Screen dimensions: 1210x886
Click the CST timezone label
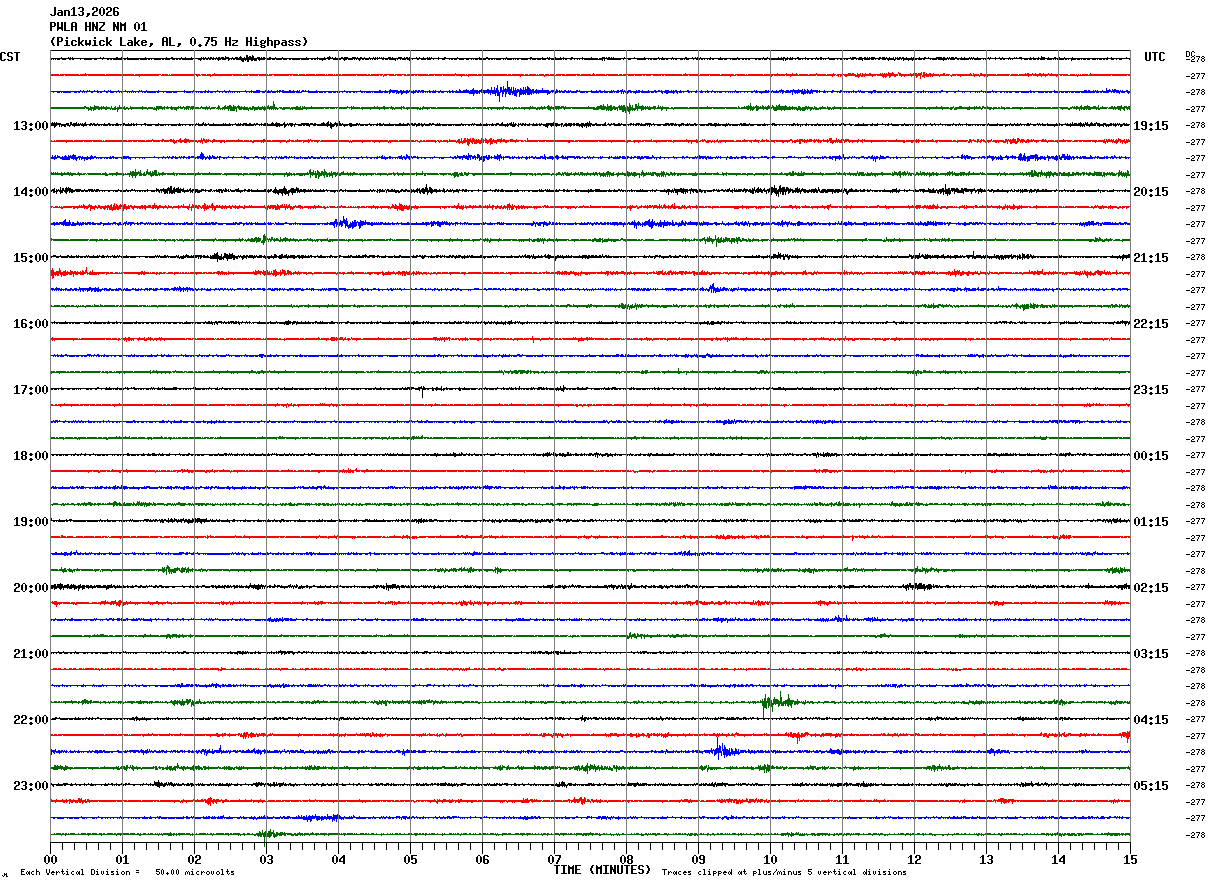[10, 57]
